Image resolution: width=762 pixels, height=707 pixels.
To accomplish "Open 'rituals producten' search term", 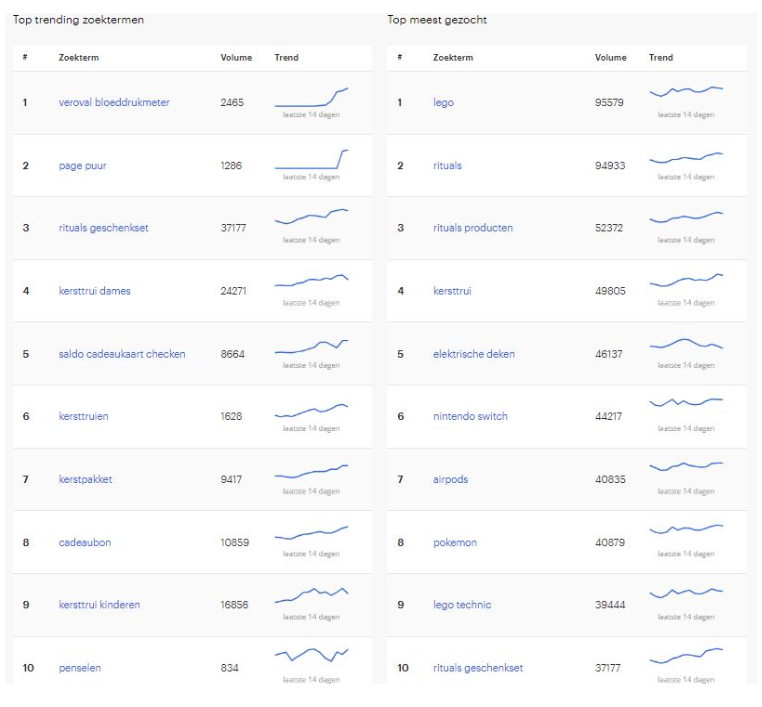I will [472, 228].
